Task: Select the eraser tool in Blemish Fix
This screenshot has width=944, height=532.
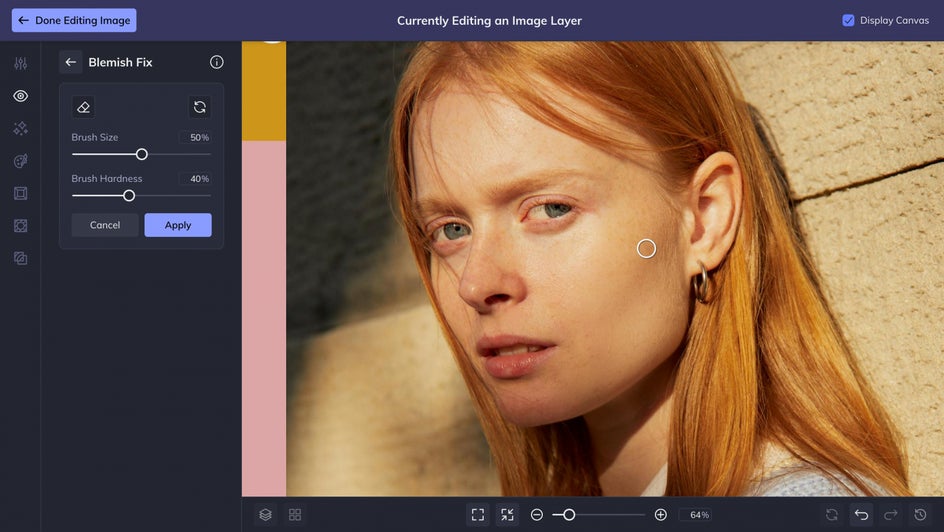Action: coord(83,107)
